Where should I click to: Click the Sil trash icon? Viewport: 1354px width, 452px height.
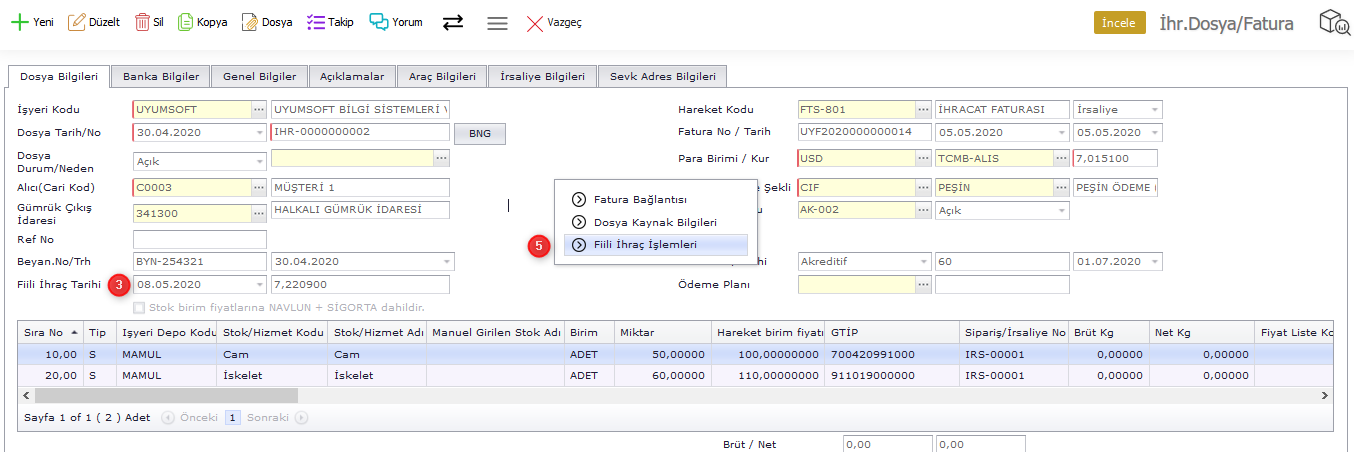click(x=143, y=22)
